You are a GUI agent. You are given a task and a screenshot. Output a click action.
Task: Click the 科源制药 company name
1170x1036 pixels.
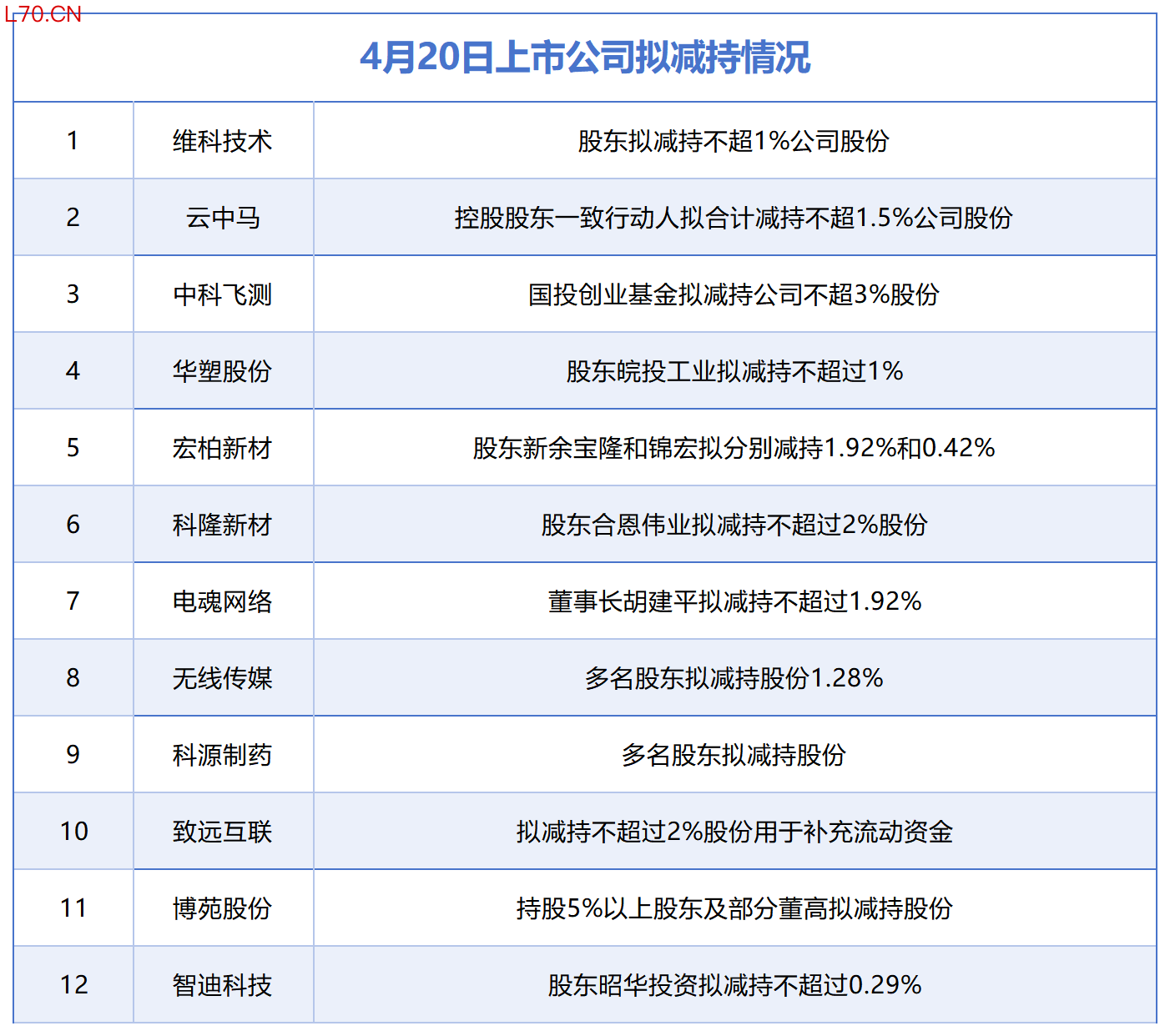[x=223, y=755]
